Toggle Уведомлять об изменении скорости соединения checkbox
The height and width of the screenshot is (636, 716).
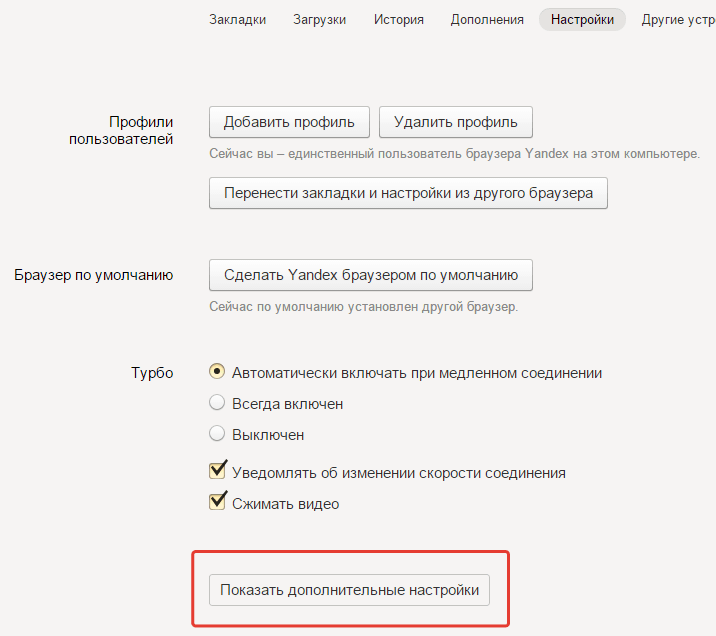(217, 470)
